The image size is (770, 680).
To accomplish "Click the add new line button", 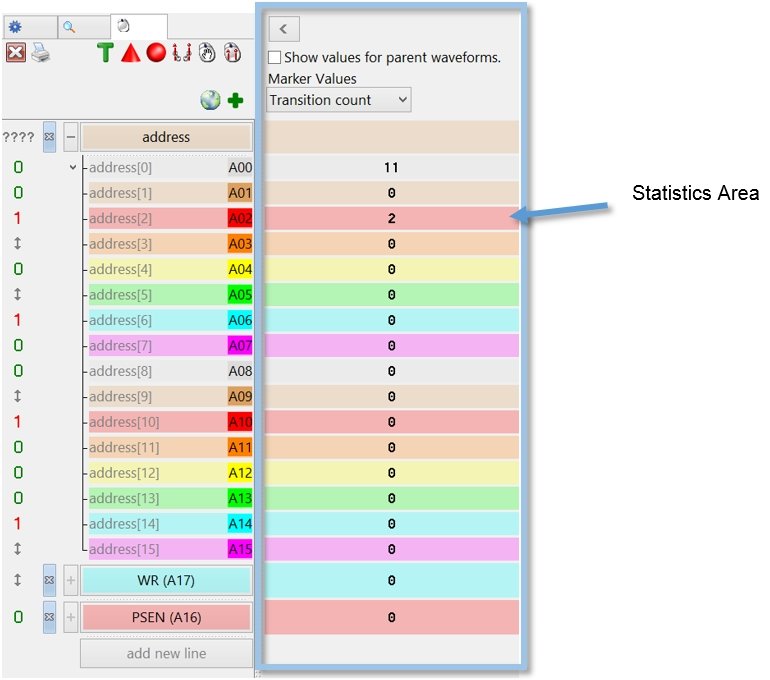I will [166, 653].
